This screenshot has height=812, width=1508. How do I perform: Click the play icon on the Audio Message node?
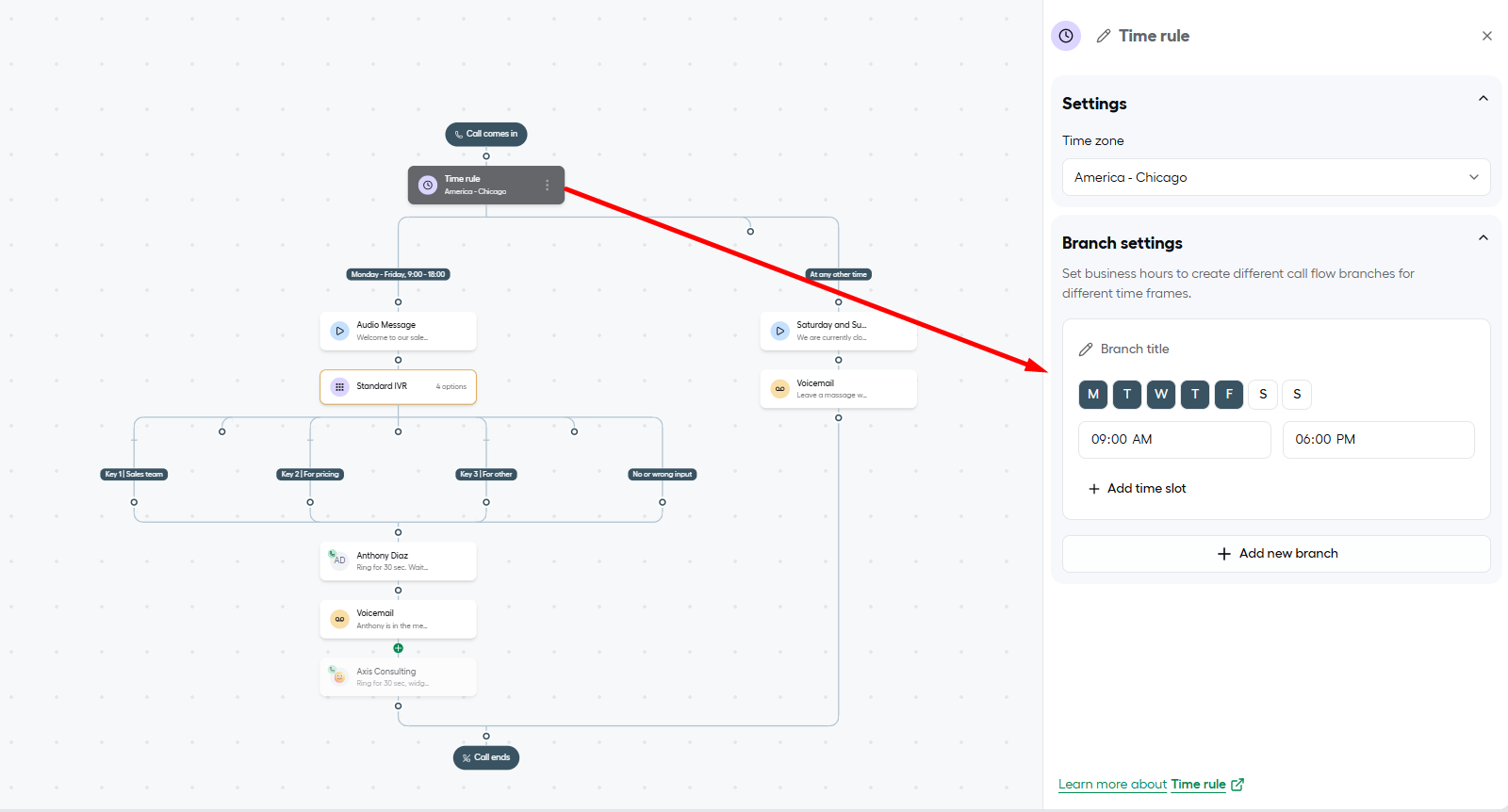point(340,332)
